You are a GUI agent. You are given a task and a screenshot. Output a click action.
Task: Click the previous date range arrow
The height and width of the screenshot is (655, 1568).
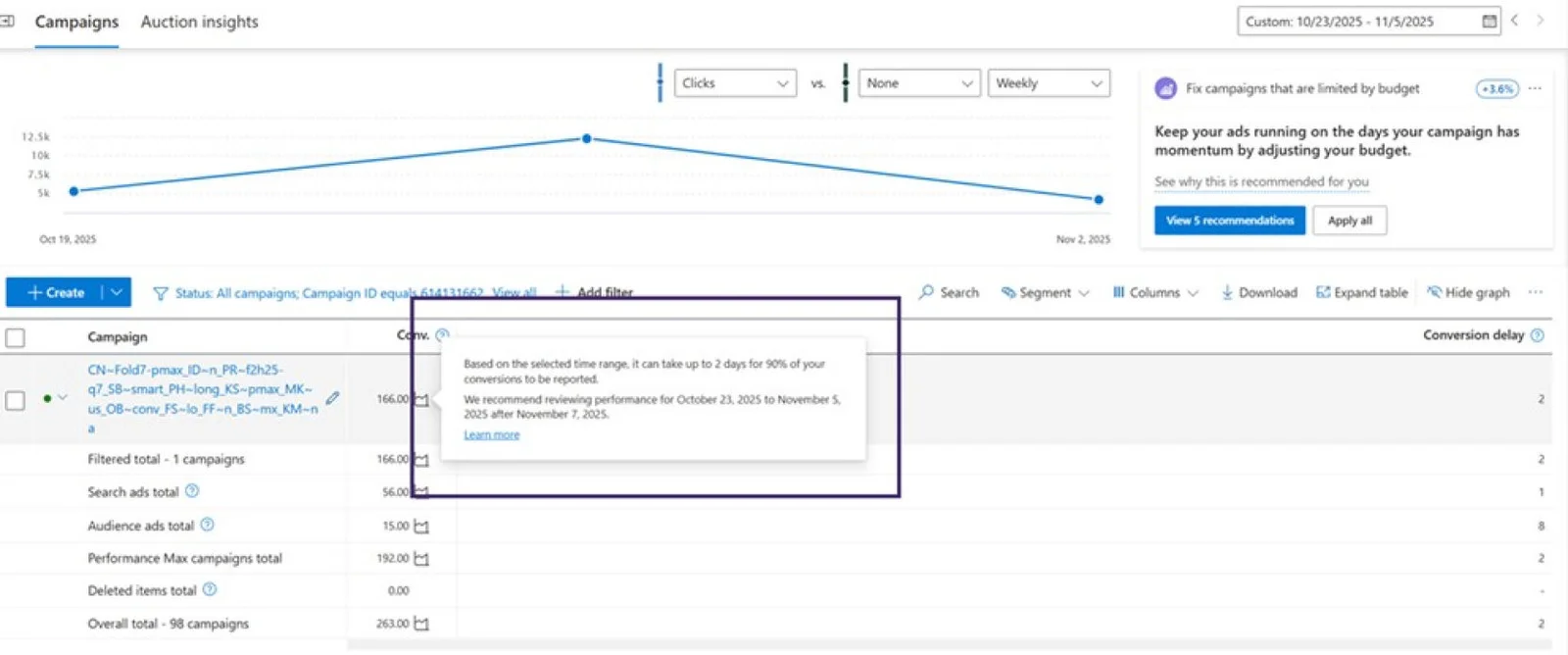tap(1514, 21)
